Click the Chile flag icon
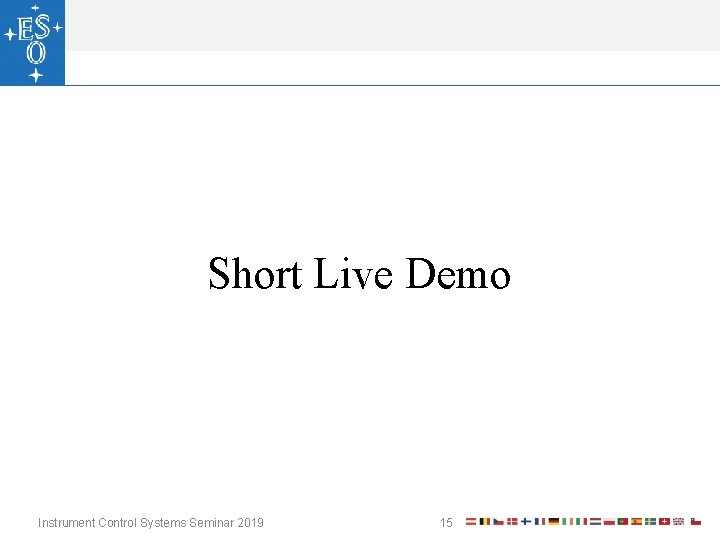Image resolution: width=720 pixels, height=540 pixels. point(696,521)
